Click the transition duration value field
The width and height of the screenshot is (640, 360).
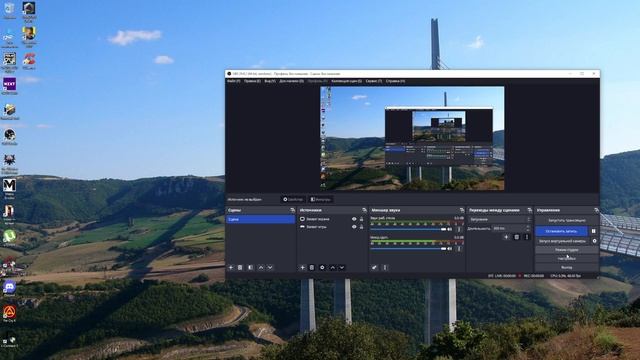point(509,229)
